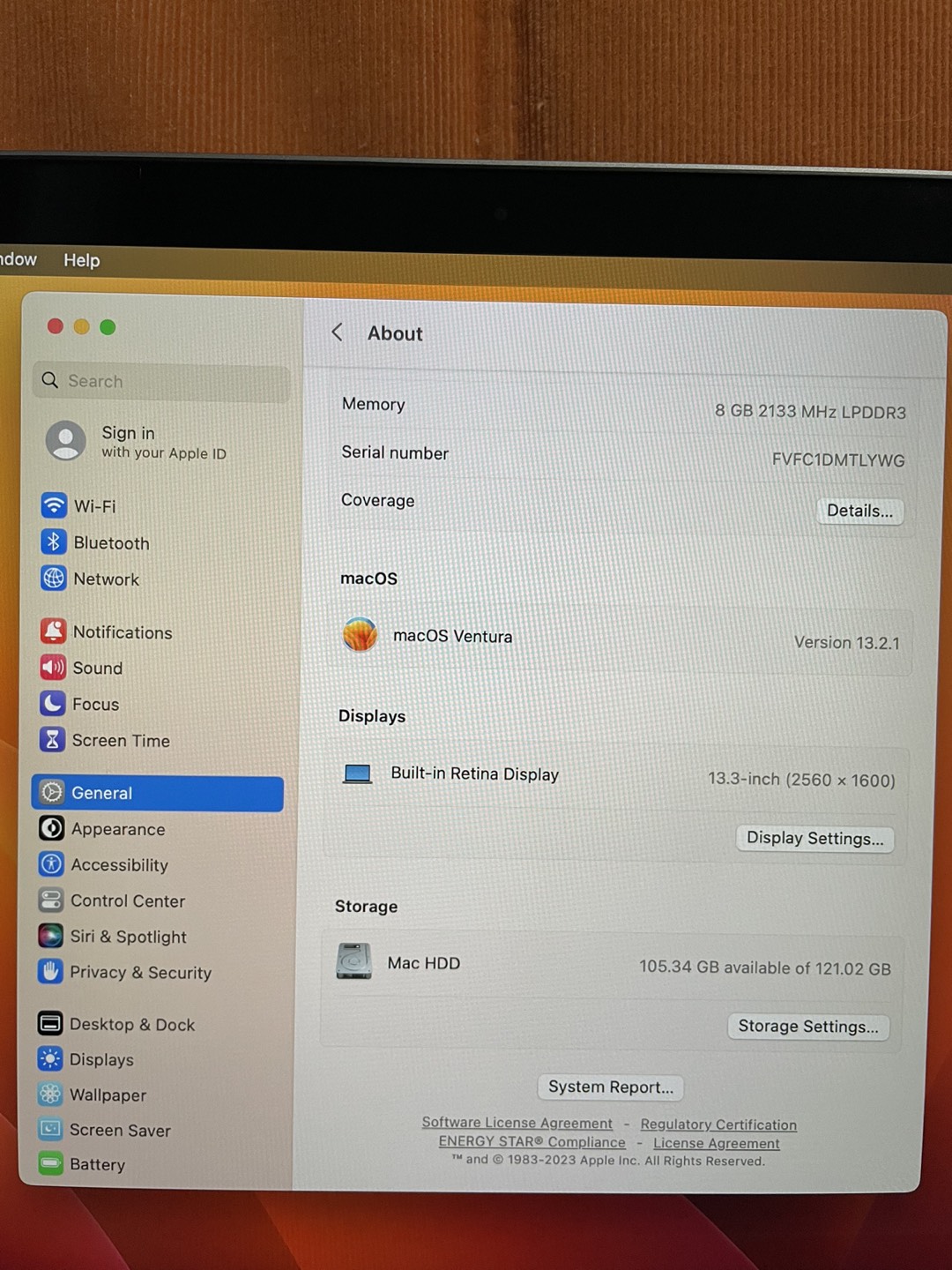
Task: Click the Notifications bell icon
Action: point(55,631)
